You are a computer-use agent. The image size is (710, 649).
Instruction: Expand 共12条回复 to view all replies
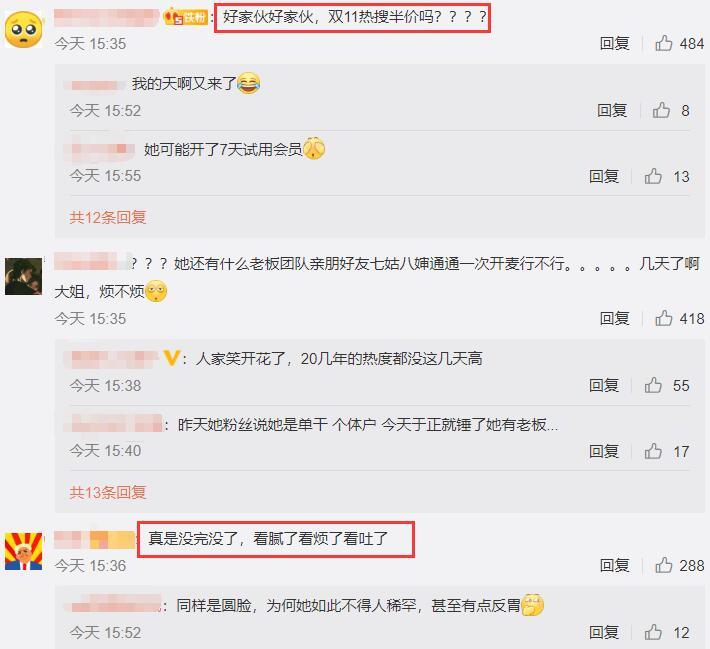pos(108,217)
